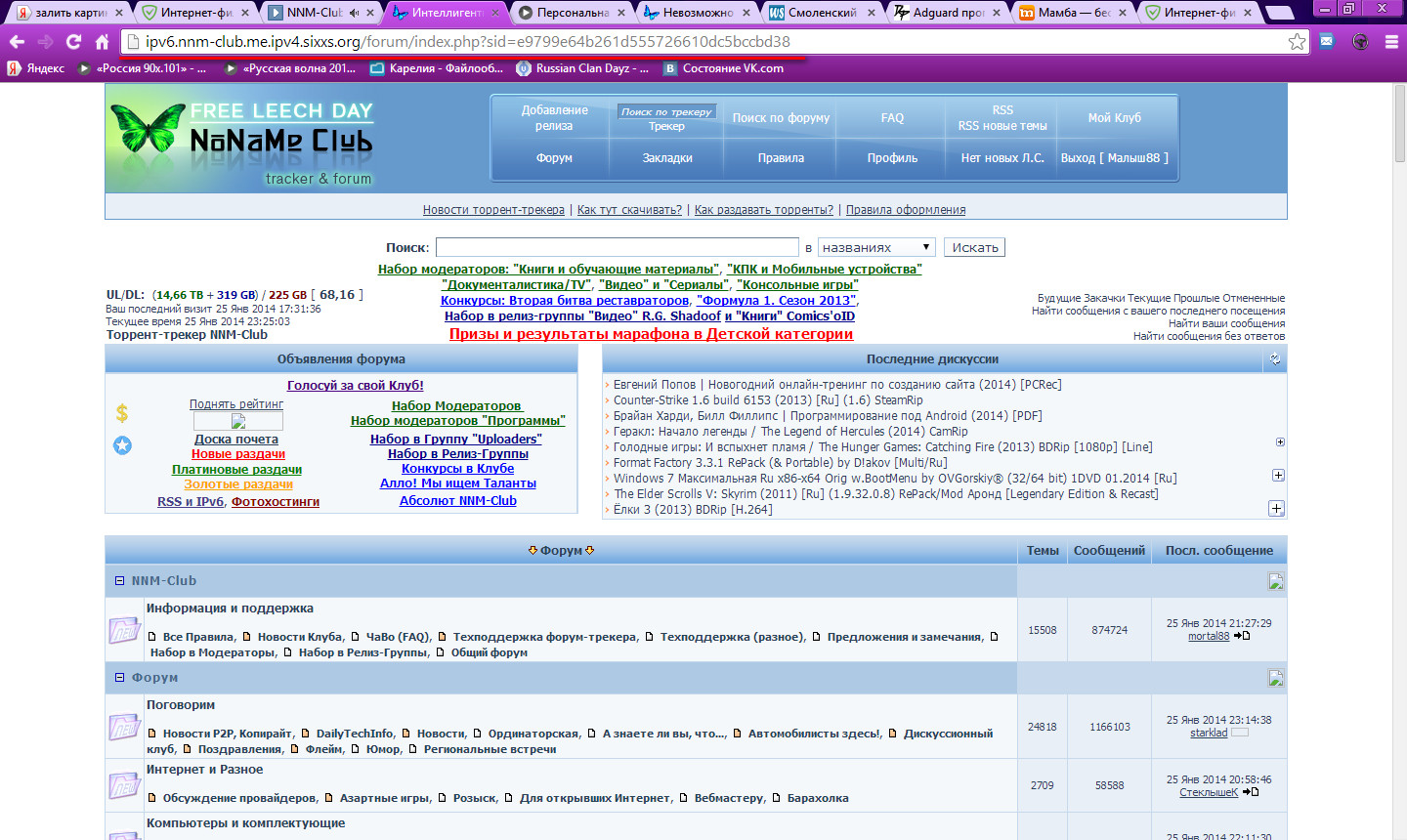The image size is (1407, 840).
Task: Reload the current page
Action: (73, 42)
